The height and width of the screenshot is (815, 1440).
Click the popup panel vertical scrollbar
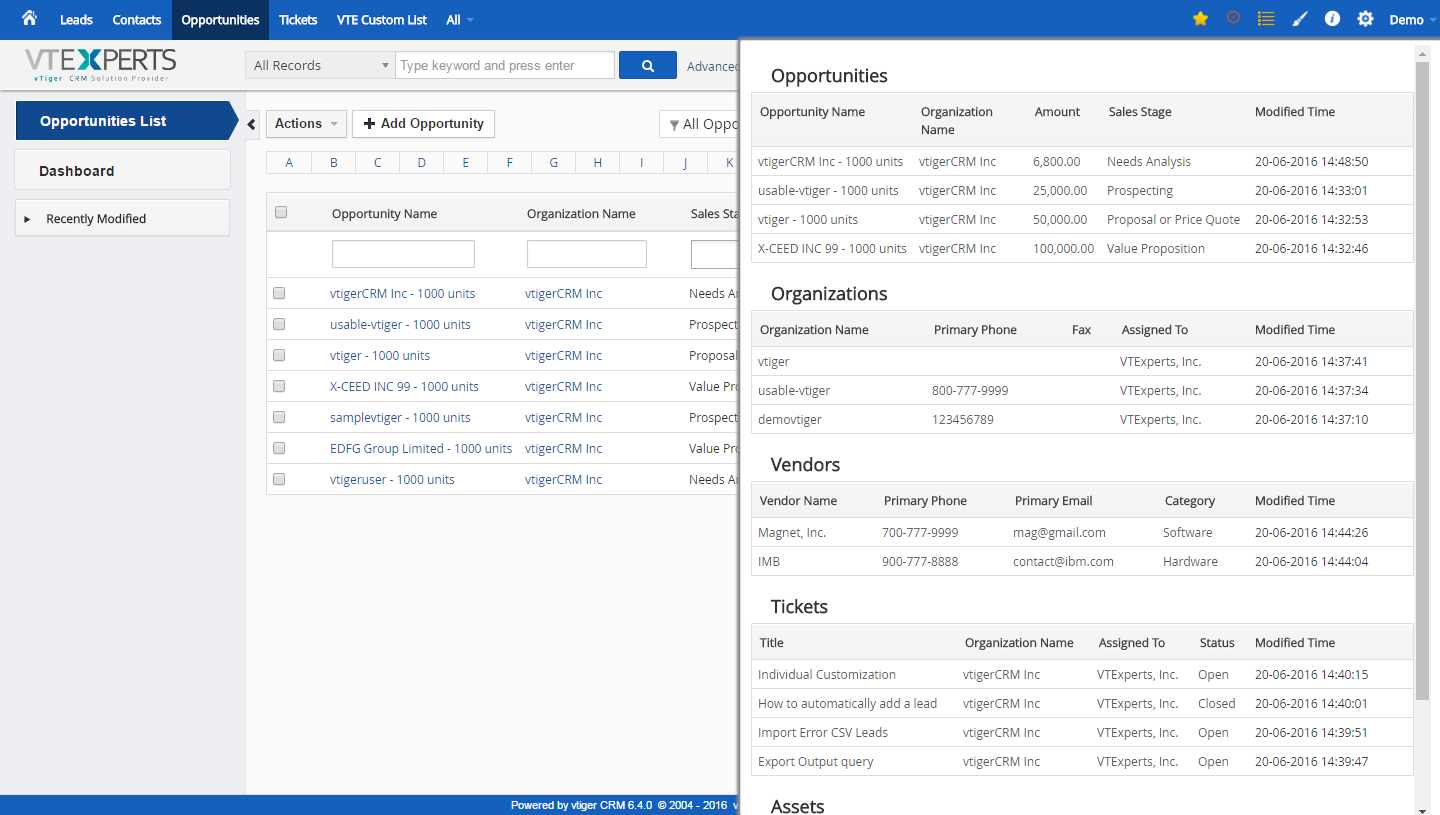1422,380
